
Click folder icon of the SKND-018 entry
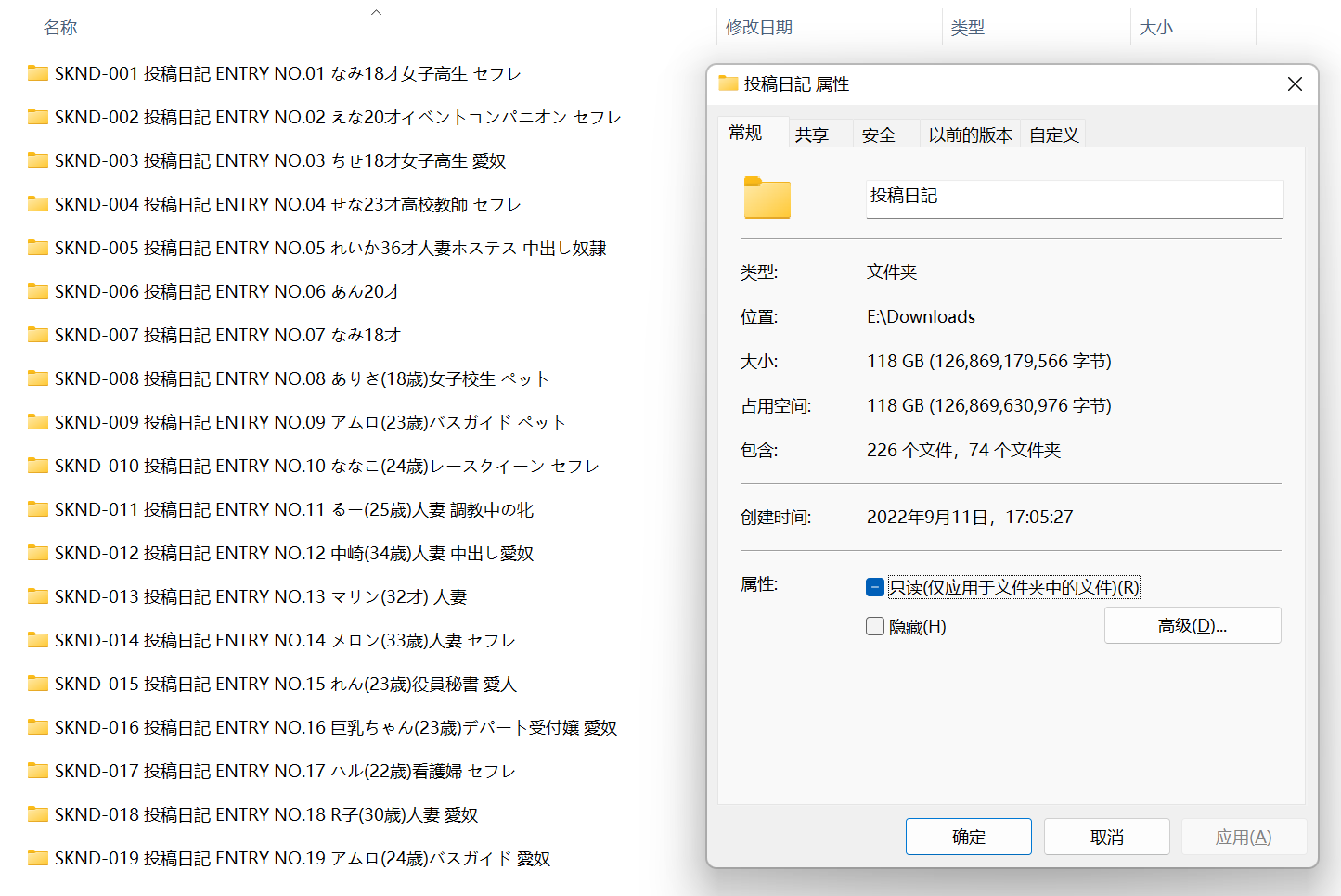[x=38, y=814]
